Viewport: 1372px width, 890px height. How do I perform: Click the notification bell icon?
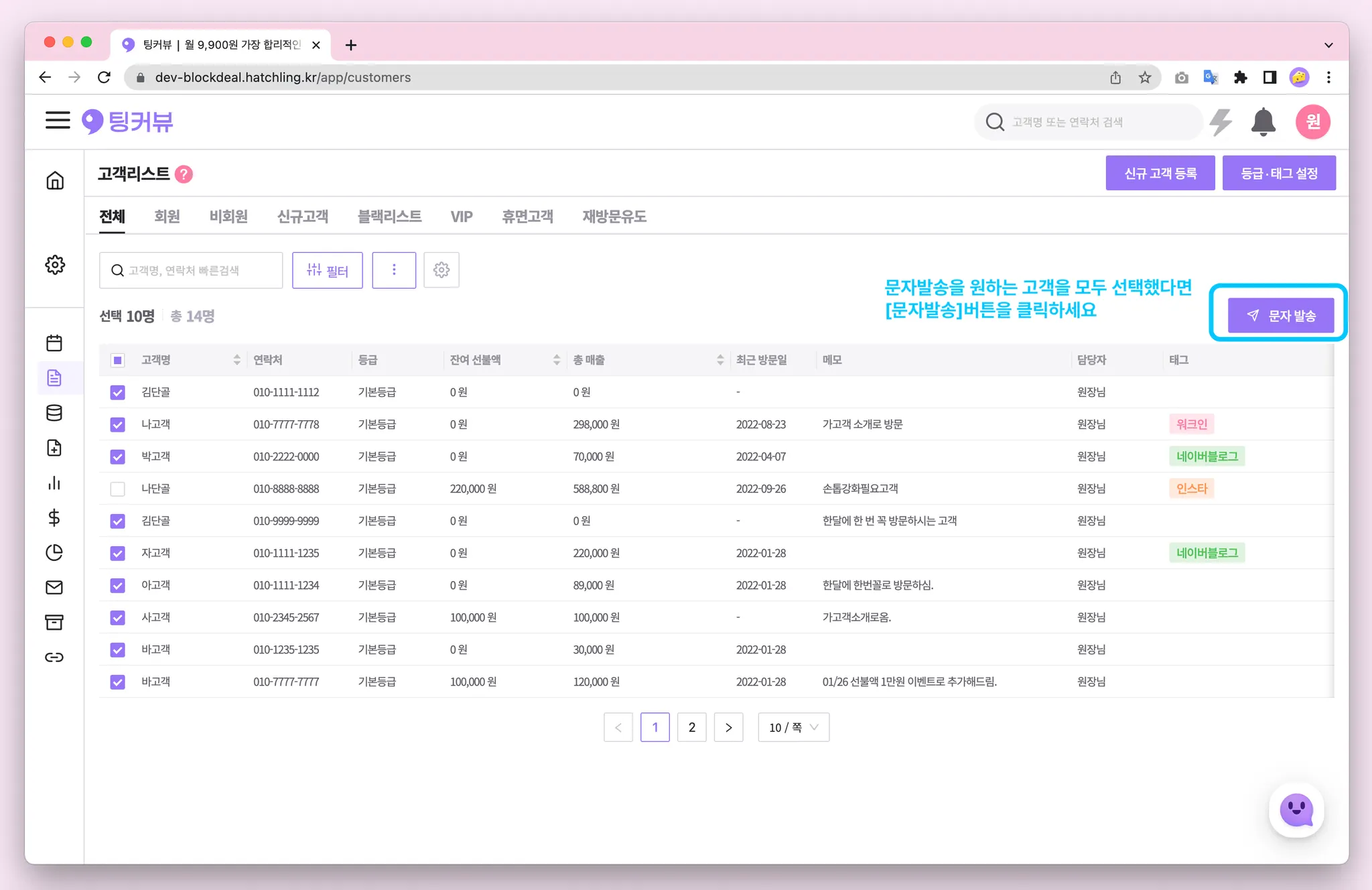pos(1263,122)
